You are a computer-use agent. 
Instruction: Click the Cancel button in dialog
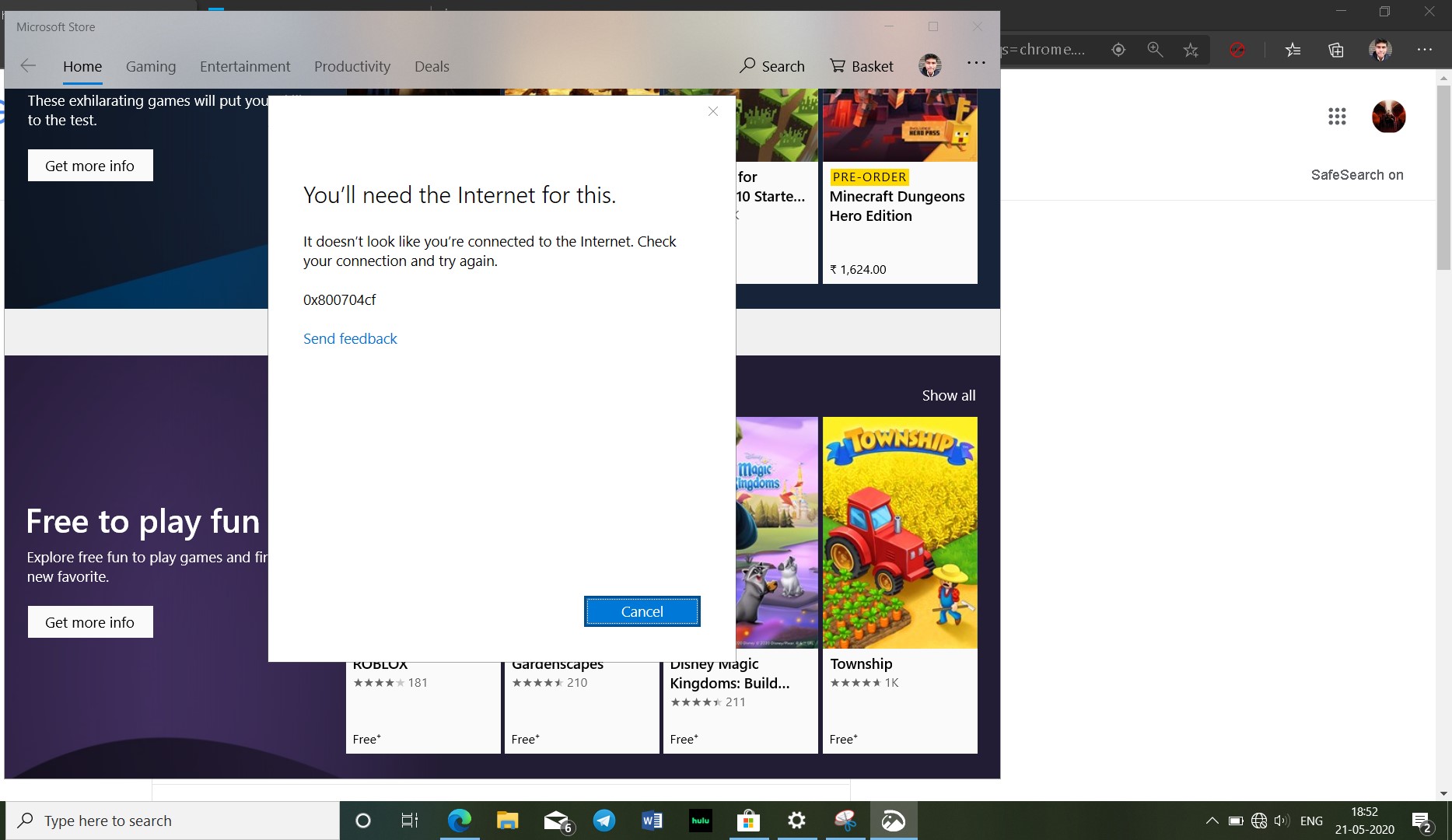click(x=642, y=611)
